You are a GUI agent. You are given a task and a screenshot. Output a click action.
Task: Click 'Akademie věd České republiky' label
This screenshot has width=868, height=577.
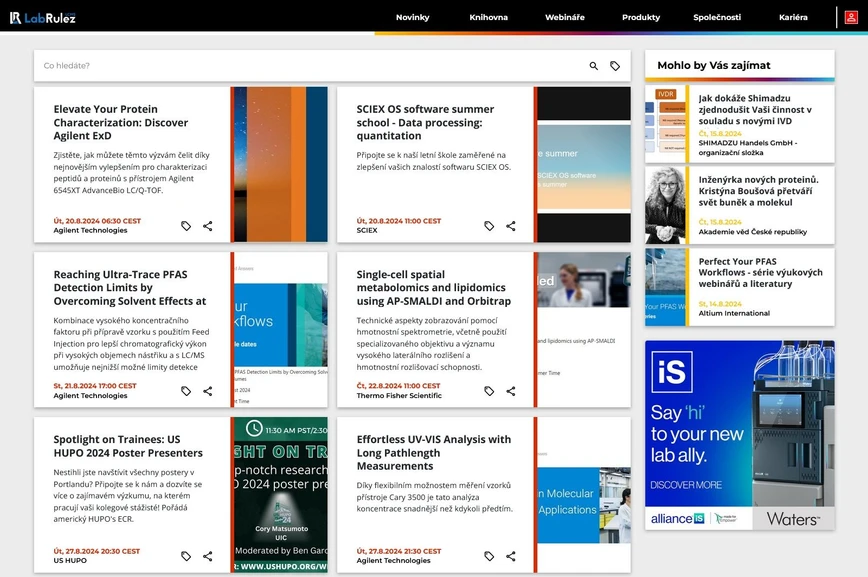[753, 231]
